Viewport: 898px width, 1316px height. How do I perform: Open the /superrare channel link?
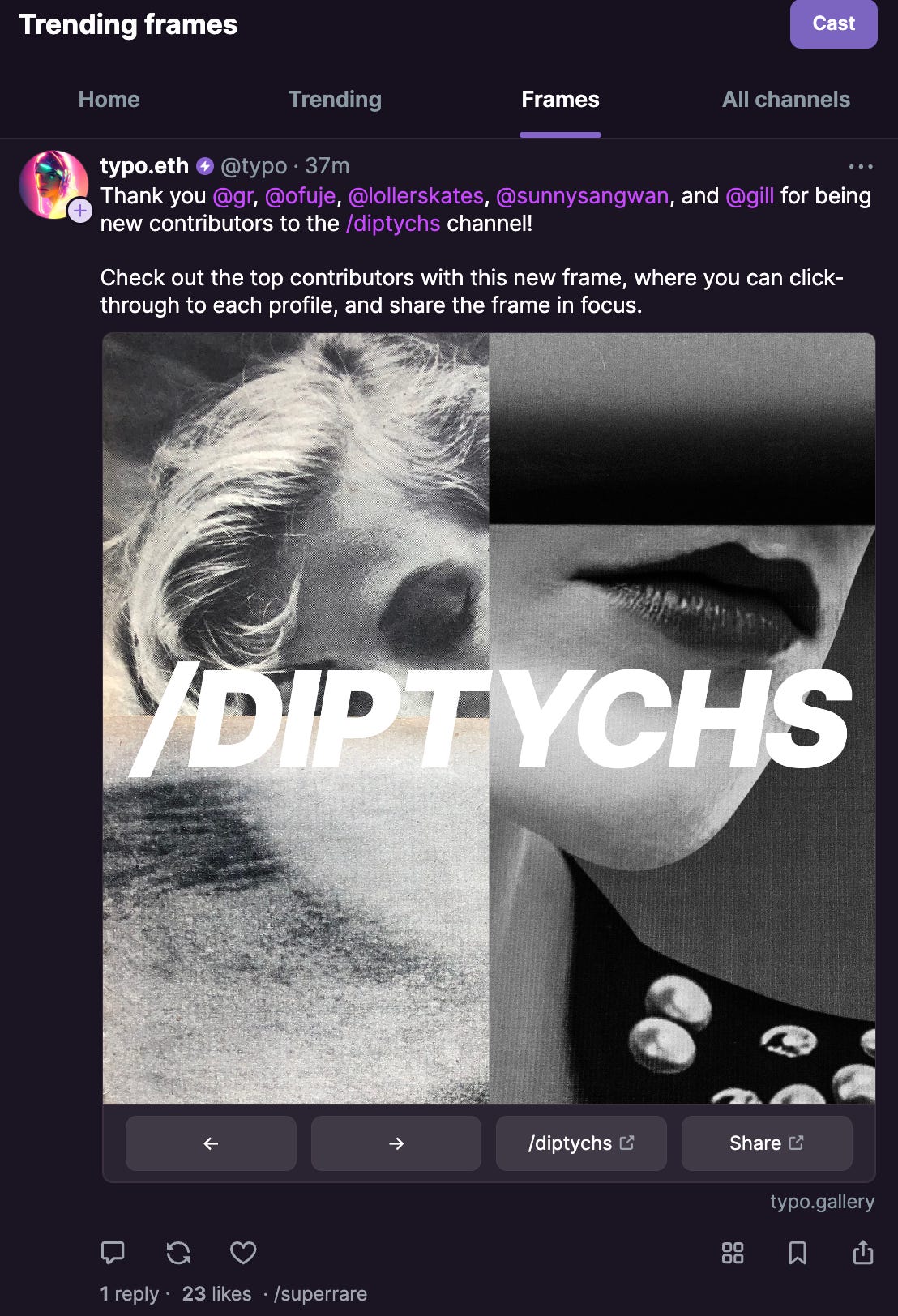320,1294
